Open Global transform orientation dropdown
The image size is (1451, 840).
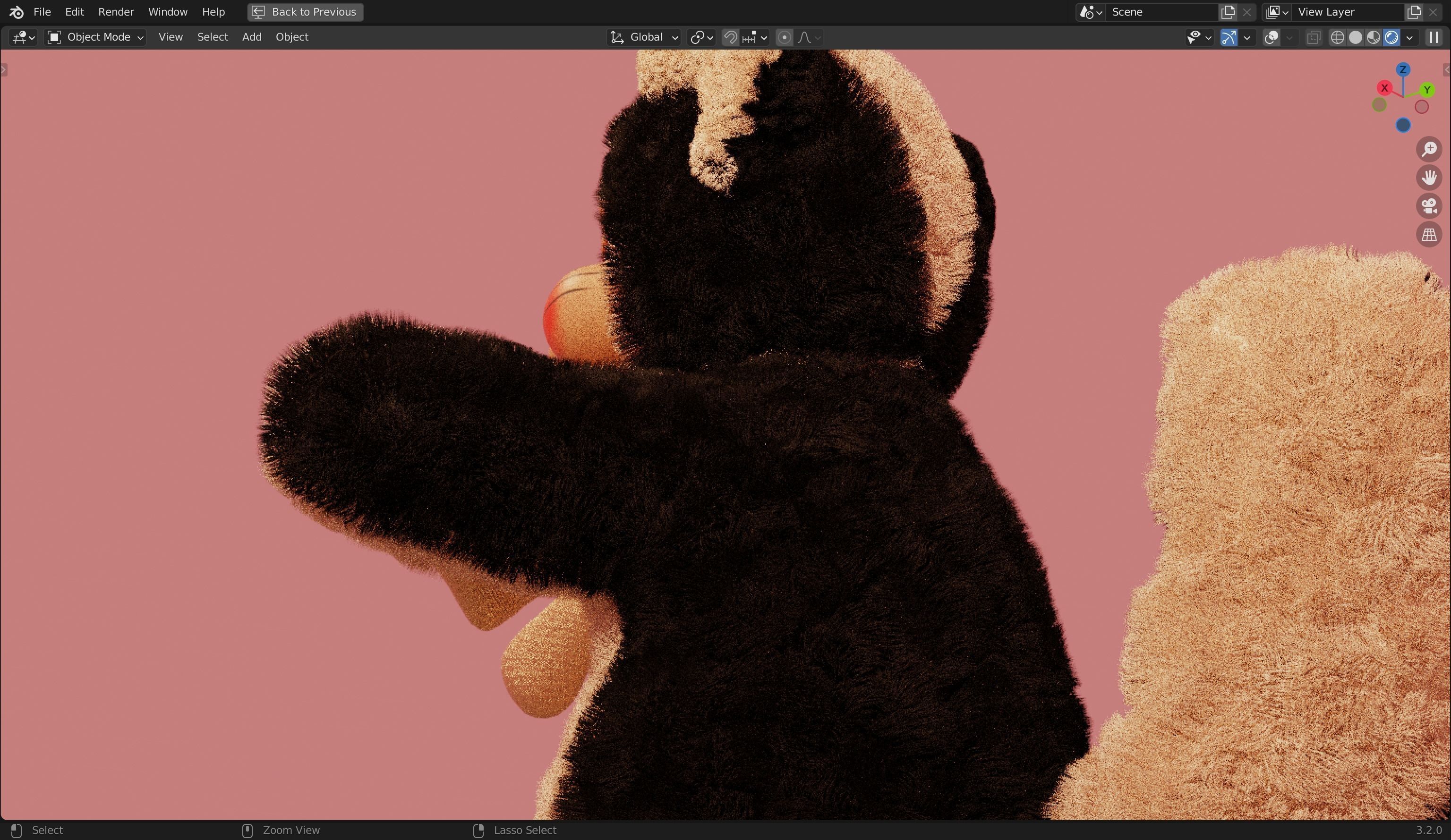pos(644,37)
